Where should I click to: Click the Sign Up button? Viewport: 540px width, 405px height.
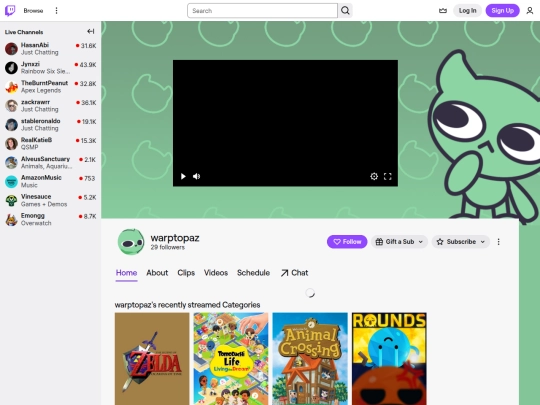[502, 11]
